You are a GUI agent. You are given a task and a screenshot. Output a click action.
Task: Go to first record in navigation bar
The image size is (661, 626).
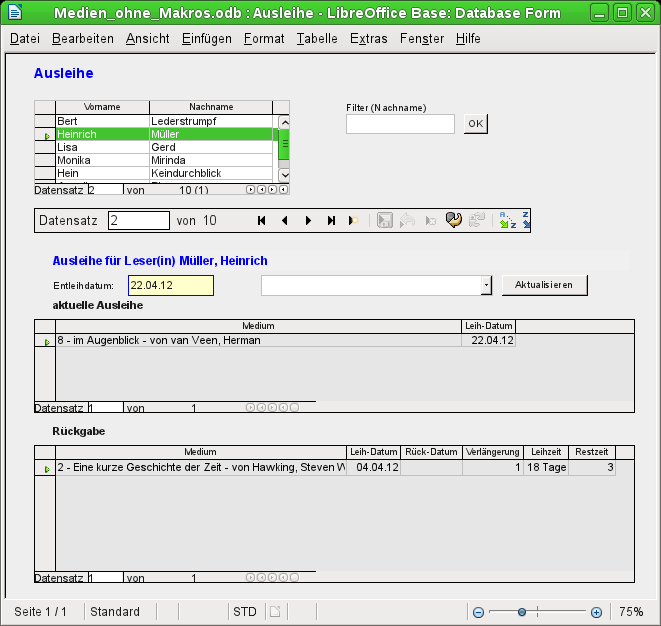tap(262, 221)
